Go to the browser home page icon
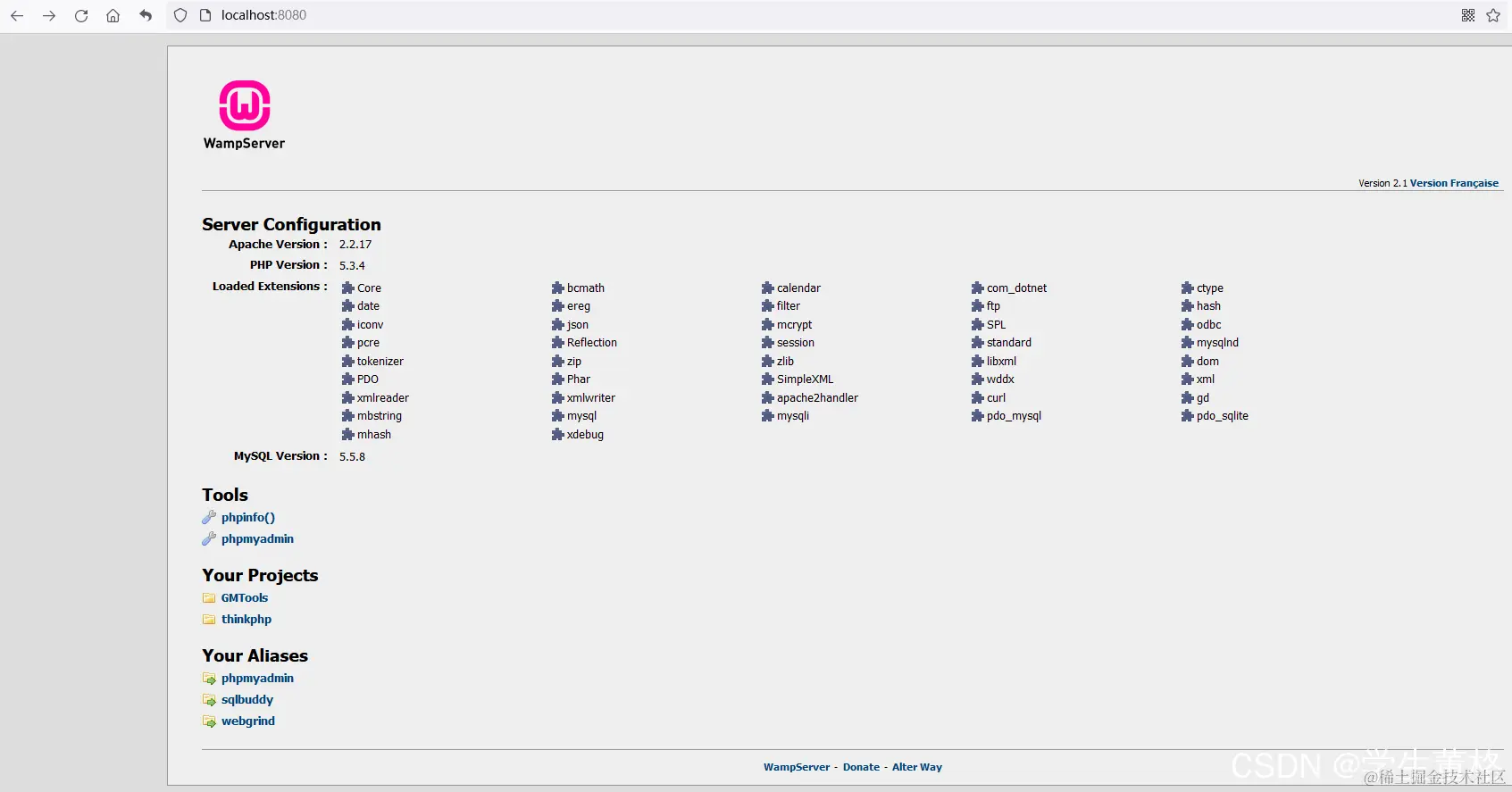This screenshot has height=792, width=1512. [x=113, y=15]
